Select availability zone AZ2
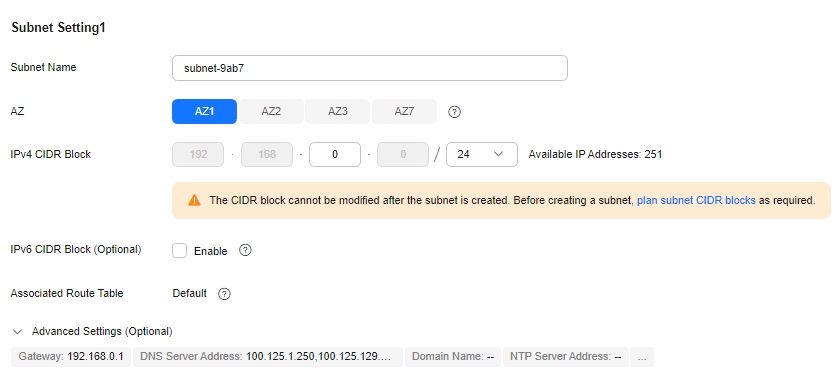The height and width of the screenshot is (376, 835). click(x=271, y=112)
